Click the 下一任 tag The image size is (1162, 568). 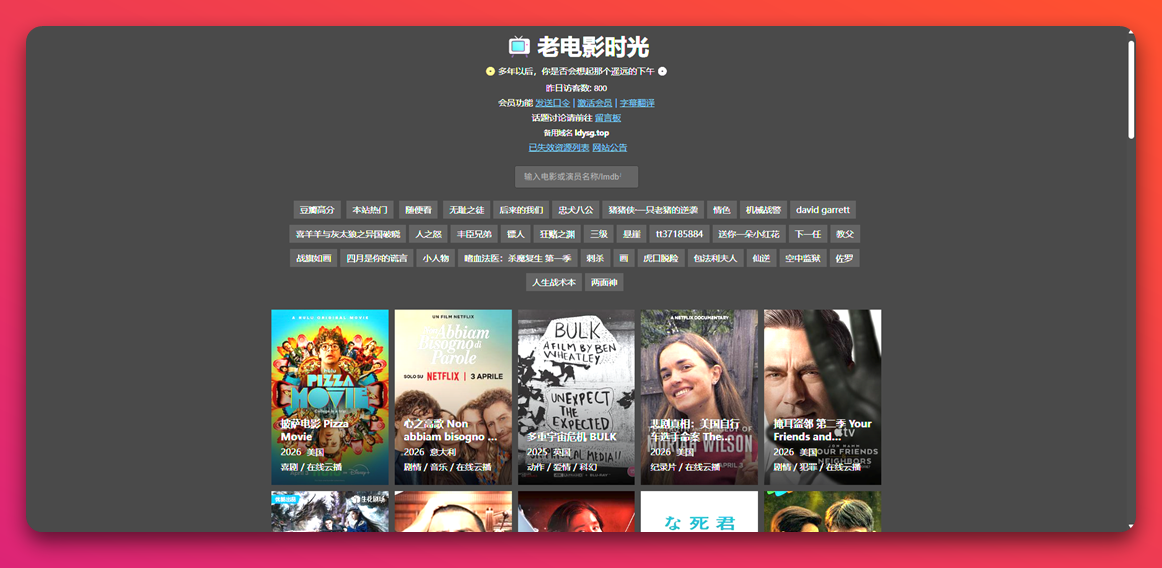808,234
